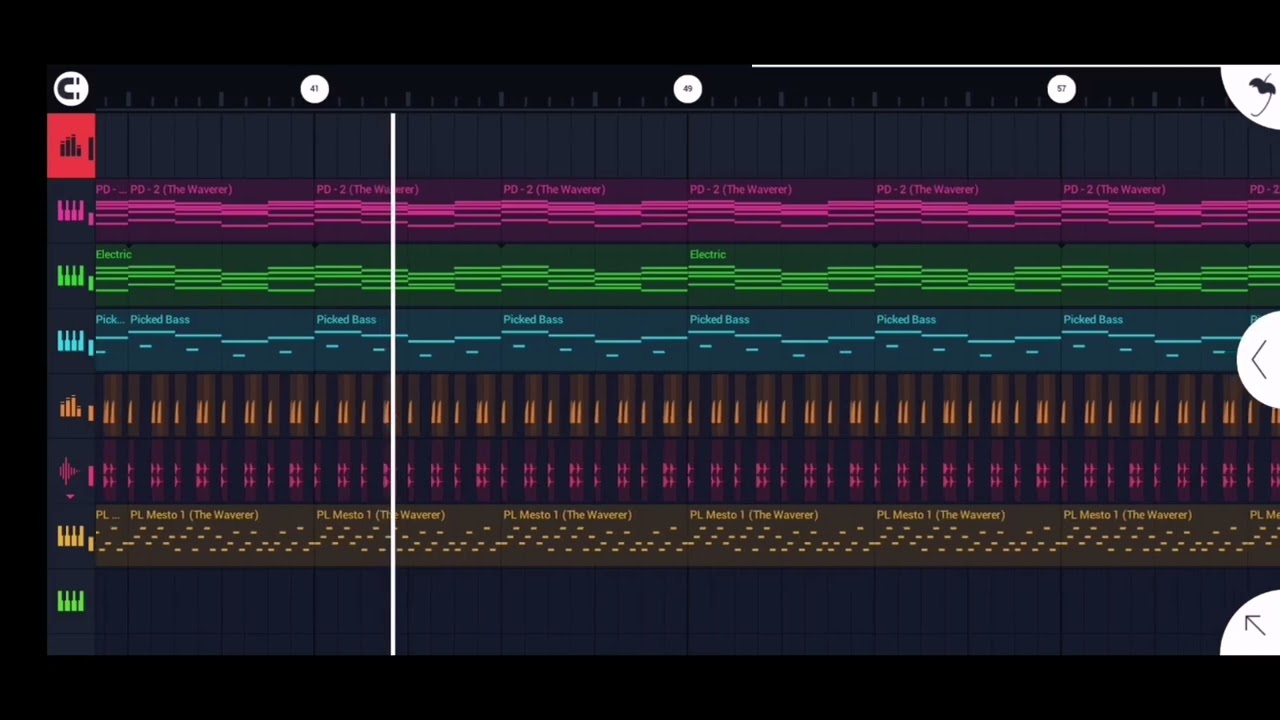Image resolution: width=1280 pixels, height=720 pixels.
Task: Select the PL Mesto yellow keyboard icon
Action: [x=71, y=537]
